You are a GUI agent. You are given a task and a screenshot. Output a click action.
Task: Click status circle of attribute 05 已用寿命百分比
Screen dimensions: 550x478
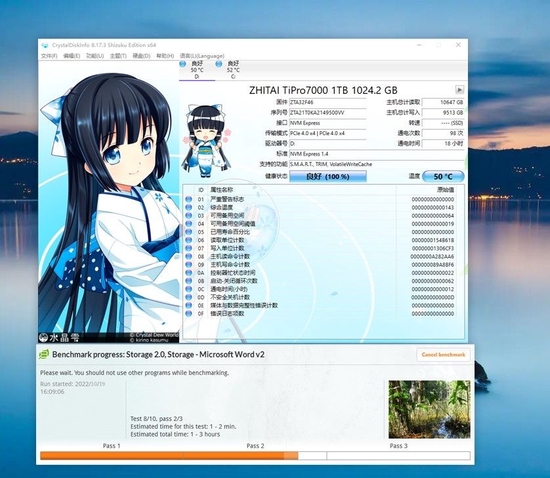point(189,232)
